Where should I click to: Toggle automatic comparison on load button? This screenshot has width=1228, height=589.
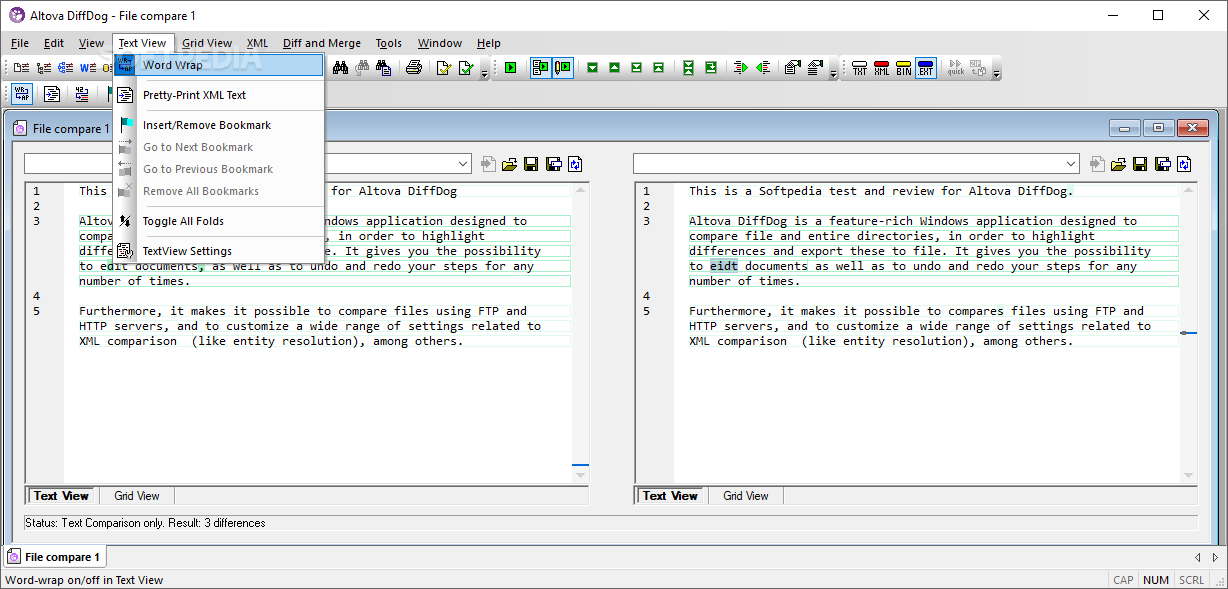[x=541, y=68]
